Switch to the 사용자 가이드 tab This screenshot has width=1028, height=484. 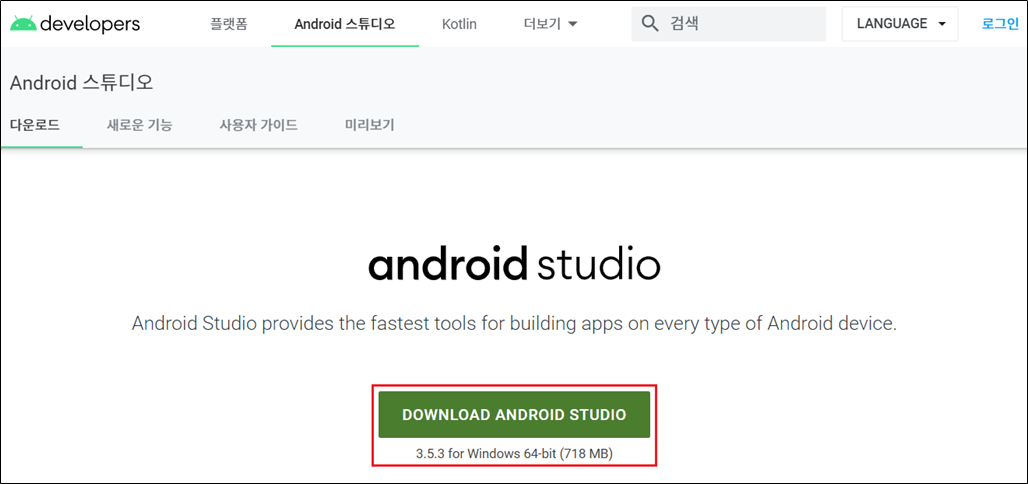258,125
